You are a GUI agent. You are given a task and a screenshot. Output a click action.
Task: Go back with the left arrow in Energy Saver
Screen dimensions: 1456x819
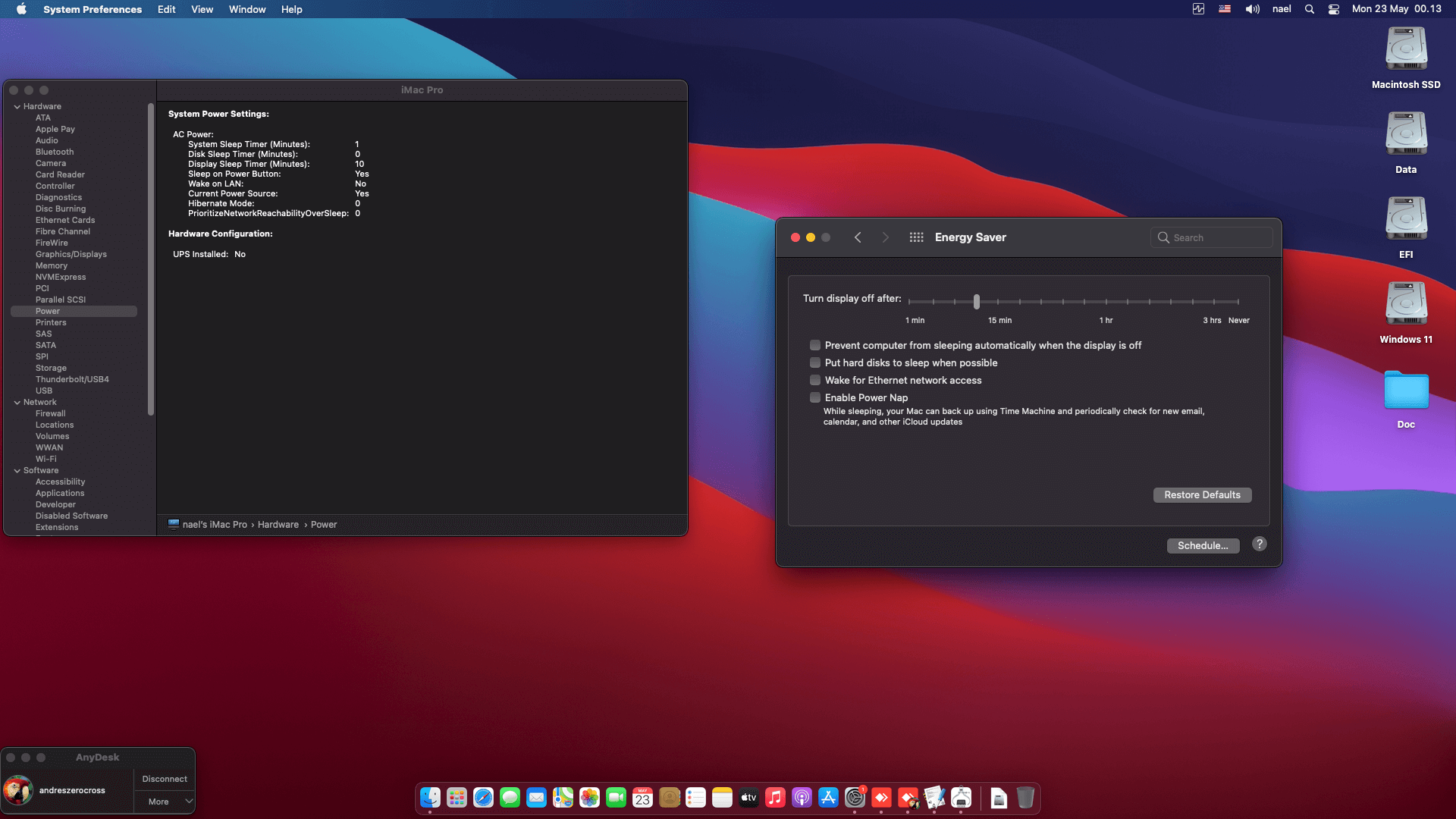point(858,237)
